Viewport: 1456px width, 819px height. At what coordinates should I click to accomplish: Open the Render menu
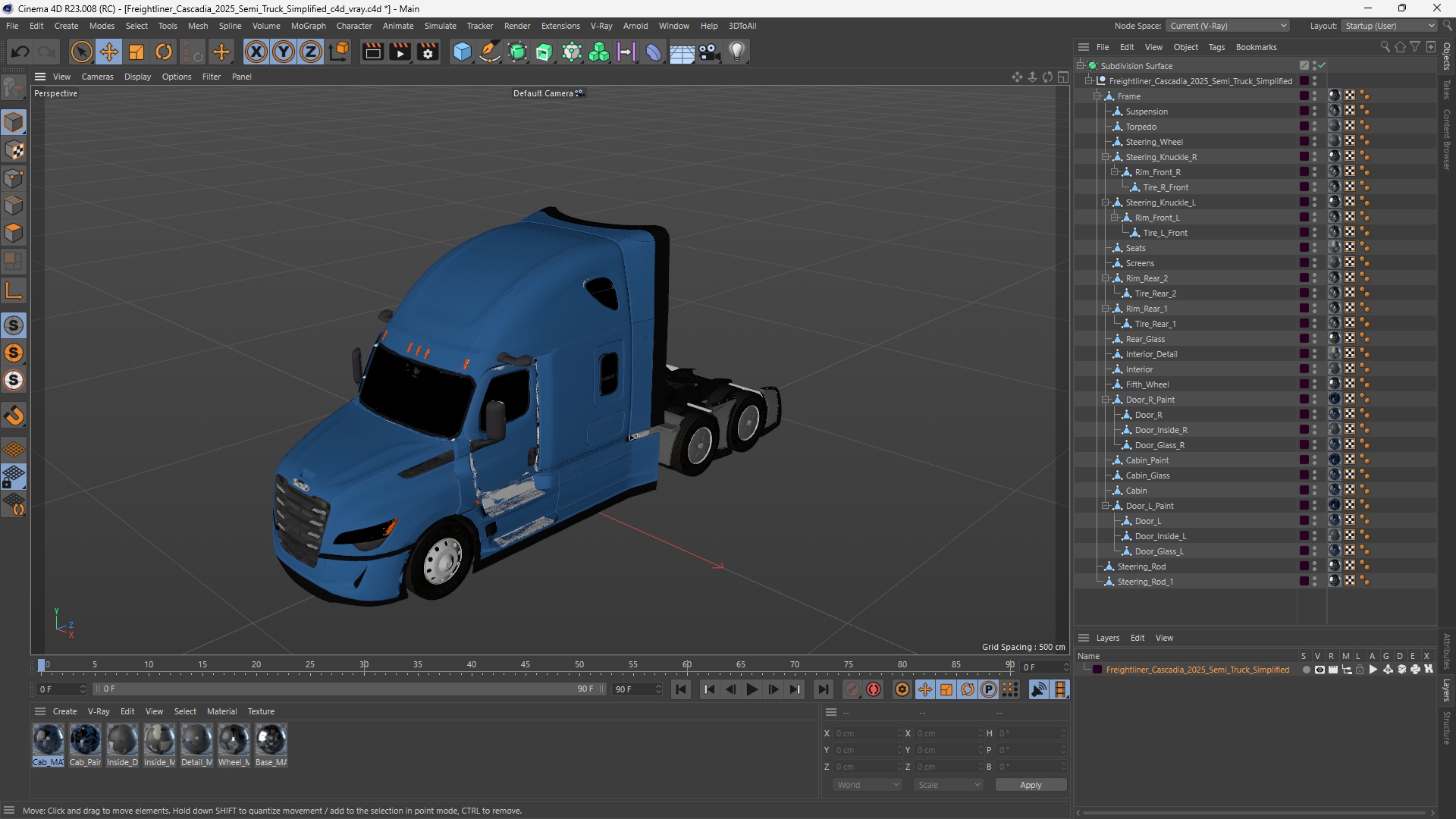pos(517,26)
